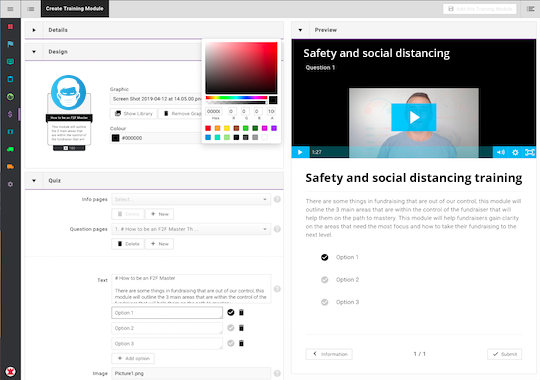Click the Show Library button
The width and height of the screenshot is (540, 380).
[133, 114]
